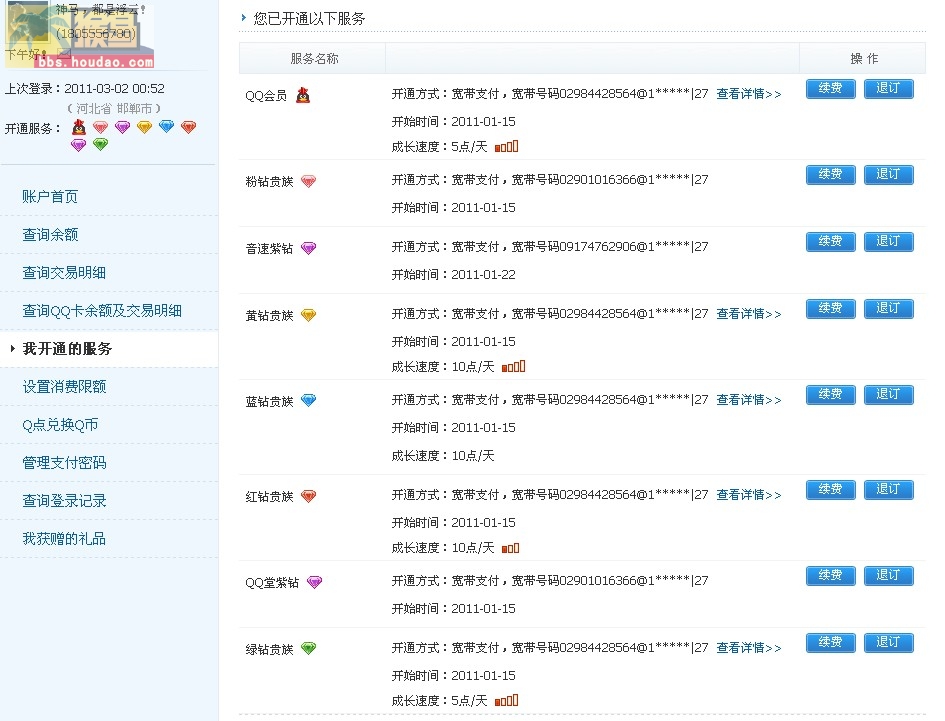This screenshot has height=721, width=945.
Task: Open 查询余额 in the sidebar menu
Action: [50, 235]
